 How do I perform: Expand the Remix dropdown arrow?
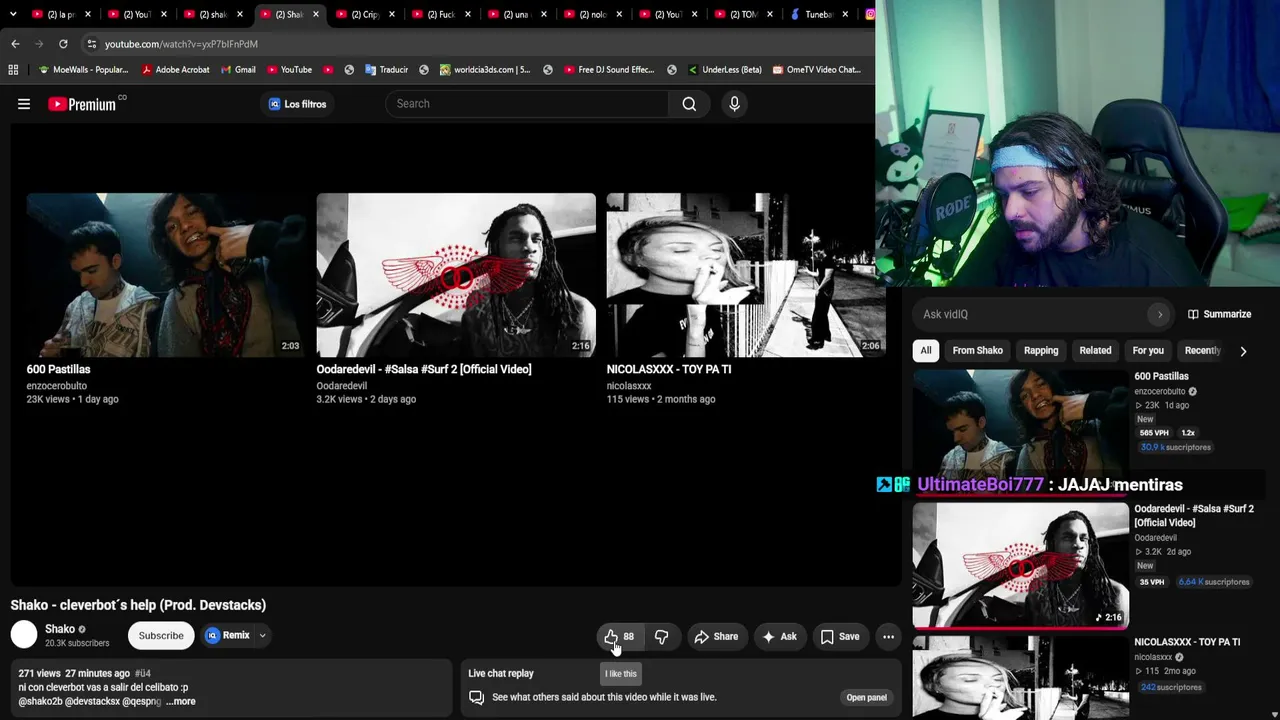[x=262, y=635]
